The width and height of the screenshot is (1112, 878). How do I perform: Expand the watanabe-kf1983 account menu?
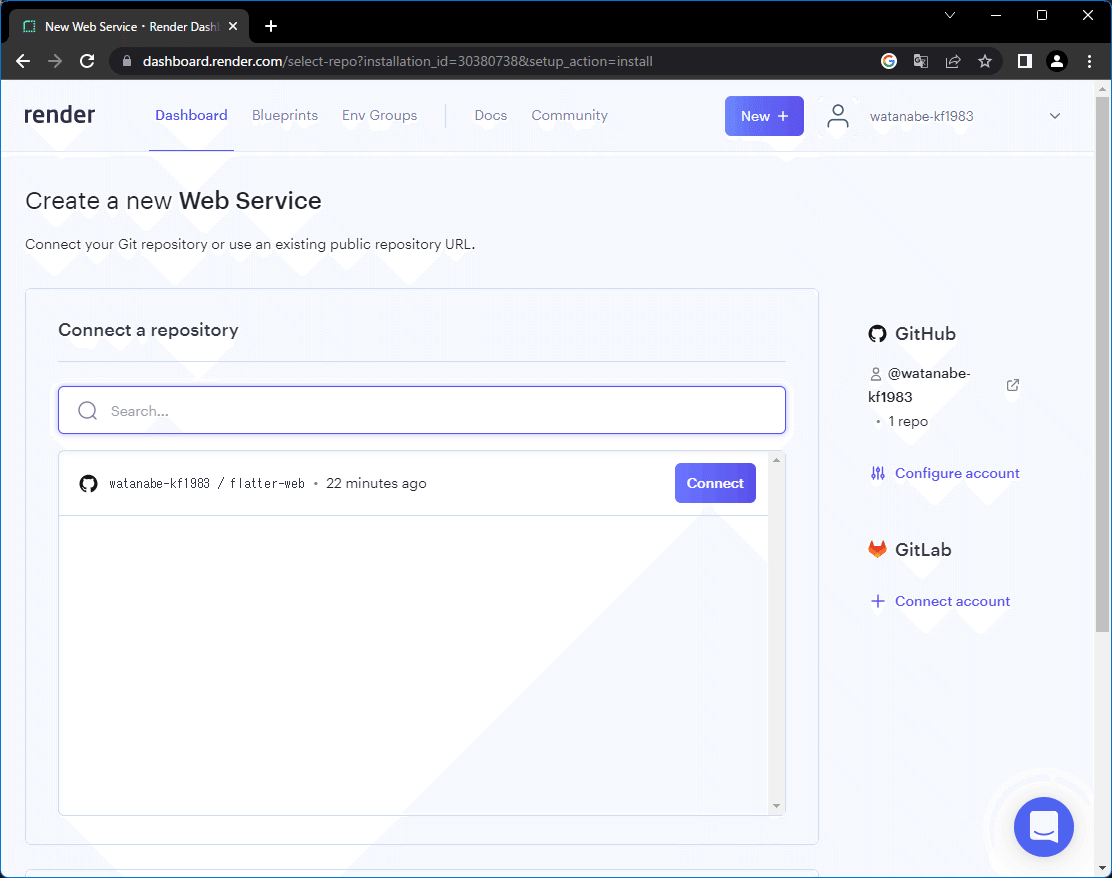pos(1055,116)
